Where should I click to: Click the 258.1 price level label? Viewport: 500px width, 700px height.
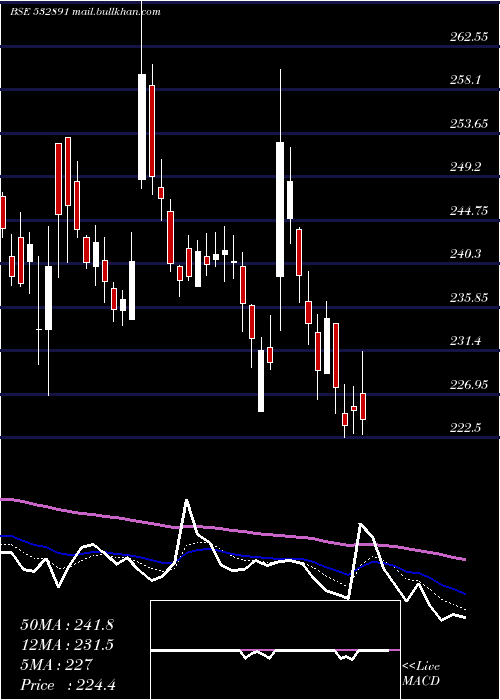tap(467, 80)
